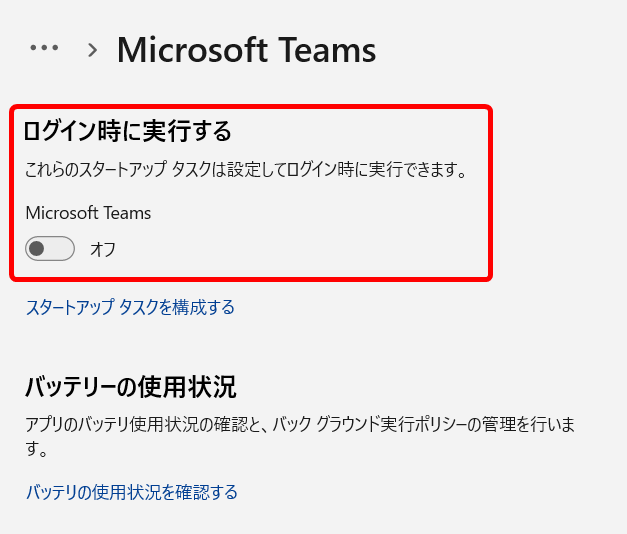Select the ログイン時に実行する heading
Viewport: 627px width, 534px height.
point(128,131)
